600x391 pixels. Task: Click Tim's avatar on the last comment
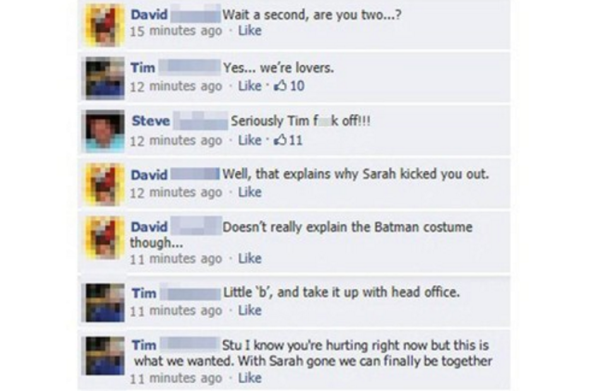point(105,356)
